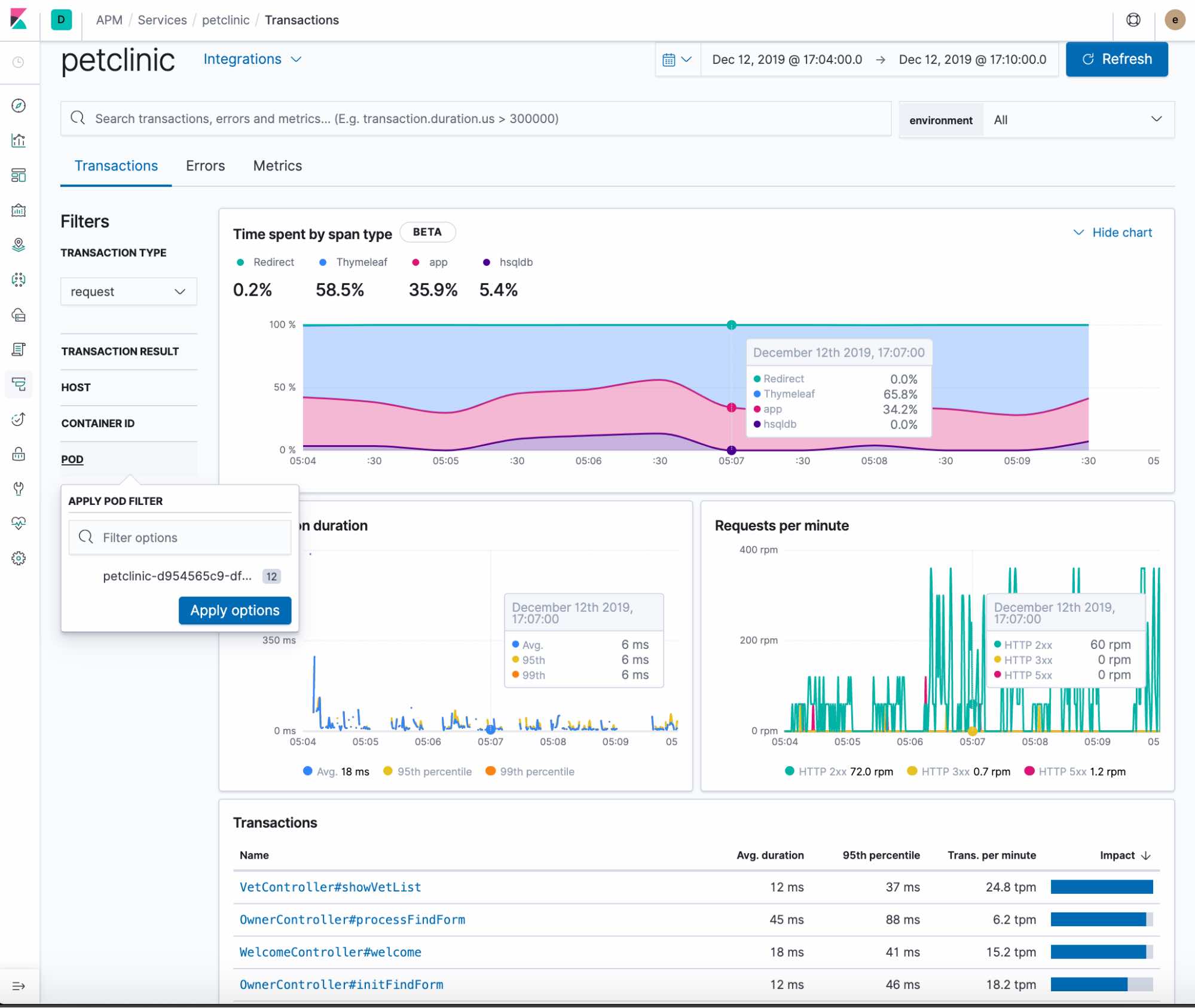1195x1008 pixels.
Task: Open the Maps icon in sidebar
Action: click(19, 245)
